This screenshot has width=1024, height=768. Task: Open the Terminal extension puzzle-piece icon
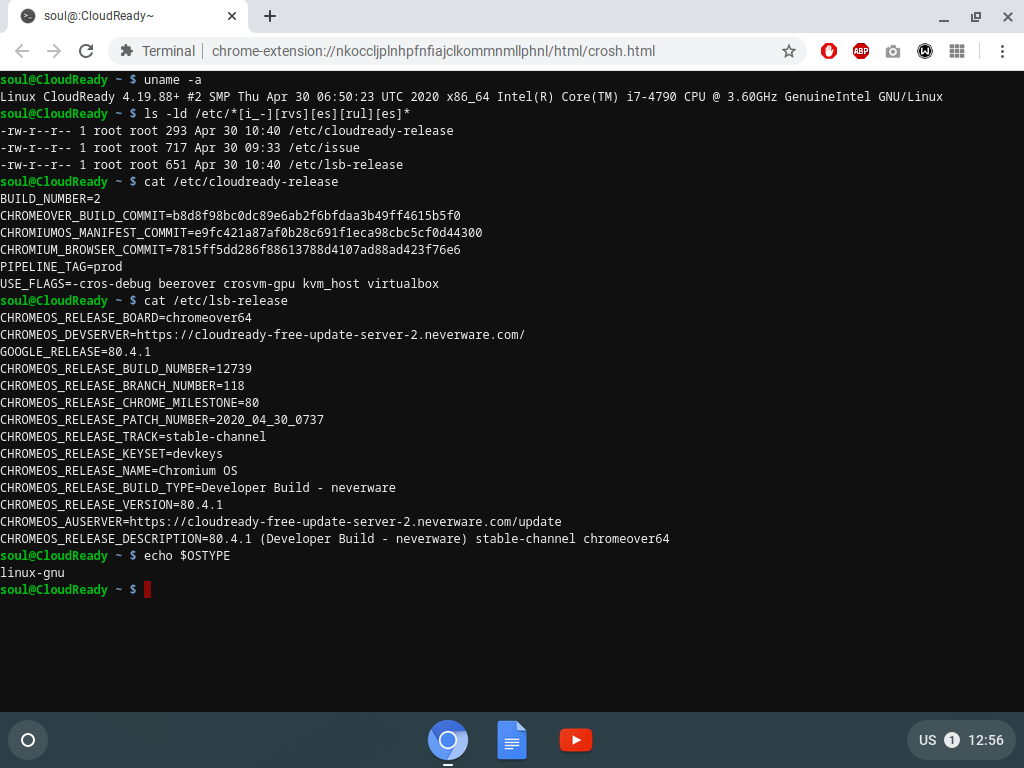coord(127,51)
